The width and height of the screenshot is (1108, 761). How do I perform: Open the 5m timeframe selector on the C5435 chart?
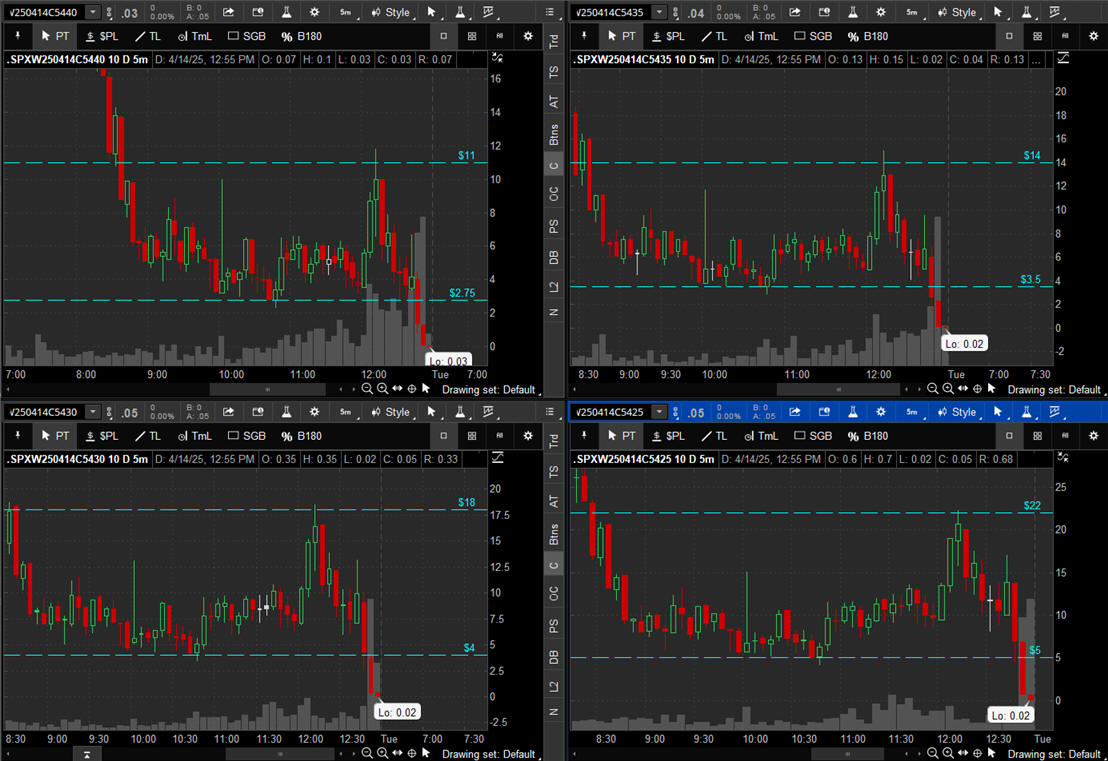pos(911,13)
